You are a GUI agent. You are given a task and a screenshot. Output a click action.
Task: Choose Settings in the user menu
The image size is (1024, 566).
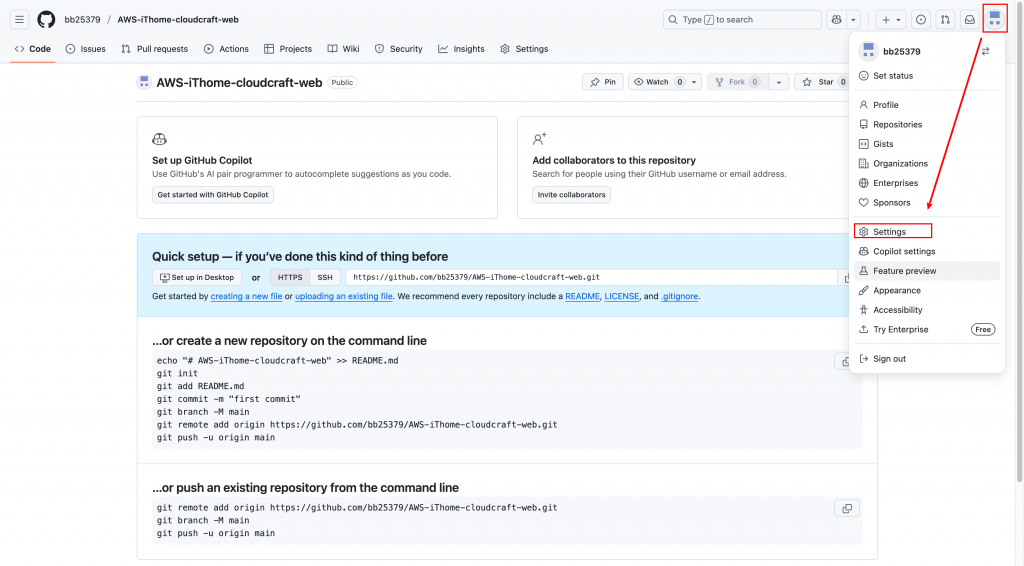[889, 232]
